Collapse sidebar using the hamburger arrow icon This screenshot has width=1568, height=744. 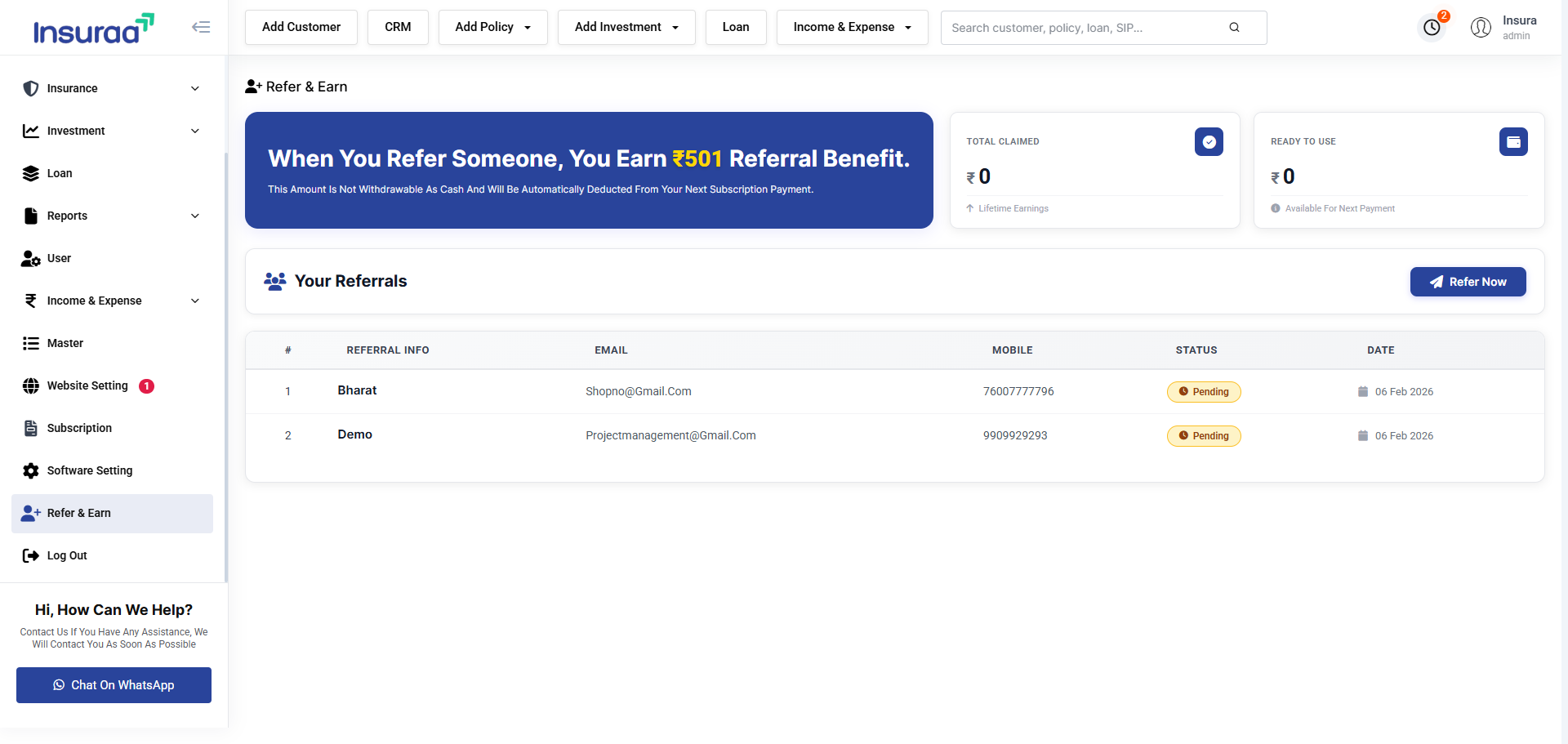pyautogui.click(x=201, y=27)
